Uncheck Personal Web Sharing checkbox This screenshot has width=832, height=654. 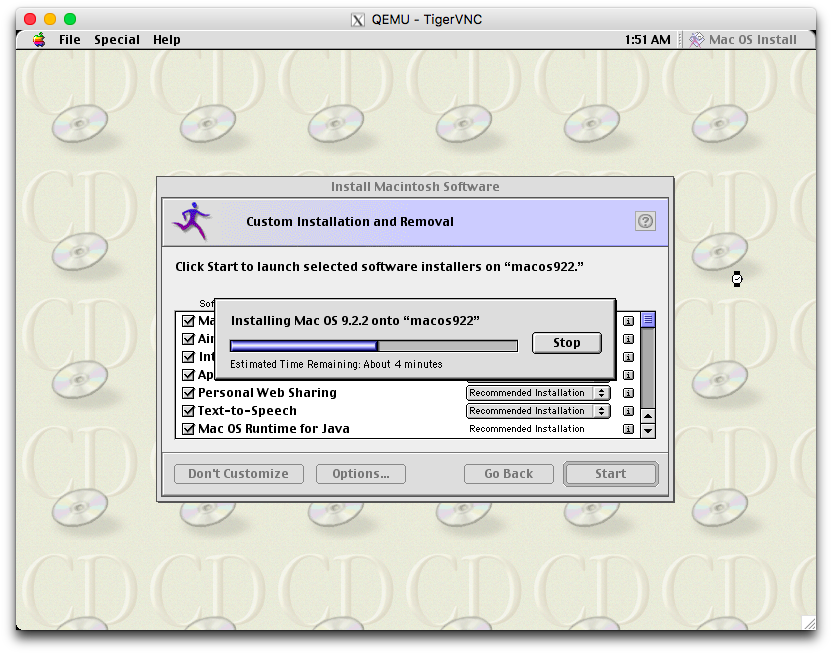[x=188, y=393]
